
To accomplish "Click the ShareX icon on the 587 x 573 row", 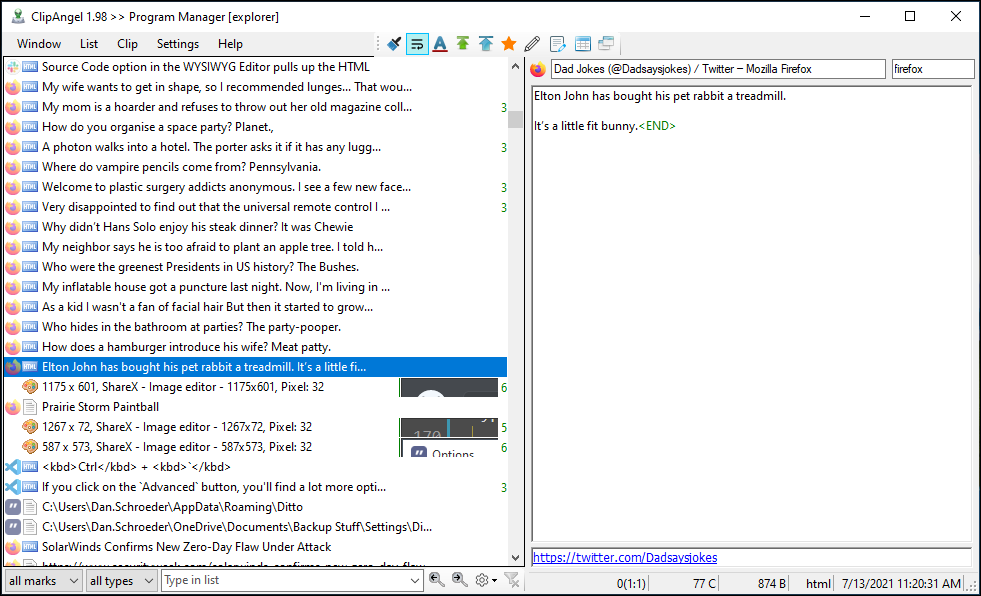I will click(x=29, y=447).
